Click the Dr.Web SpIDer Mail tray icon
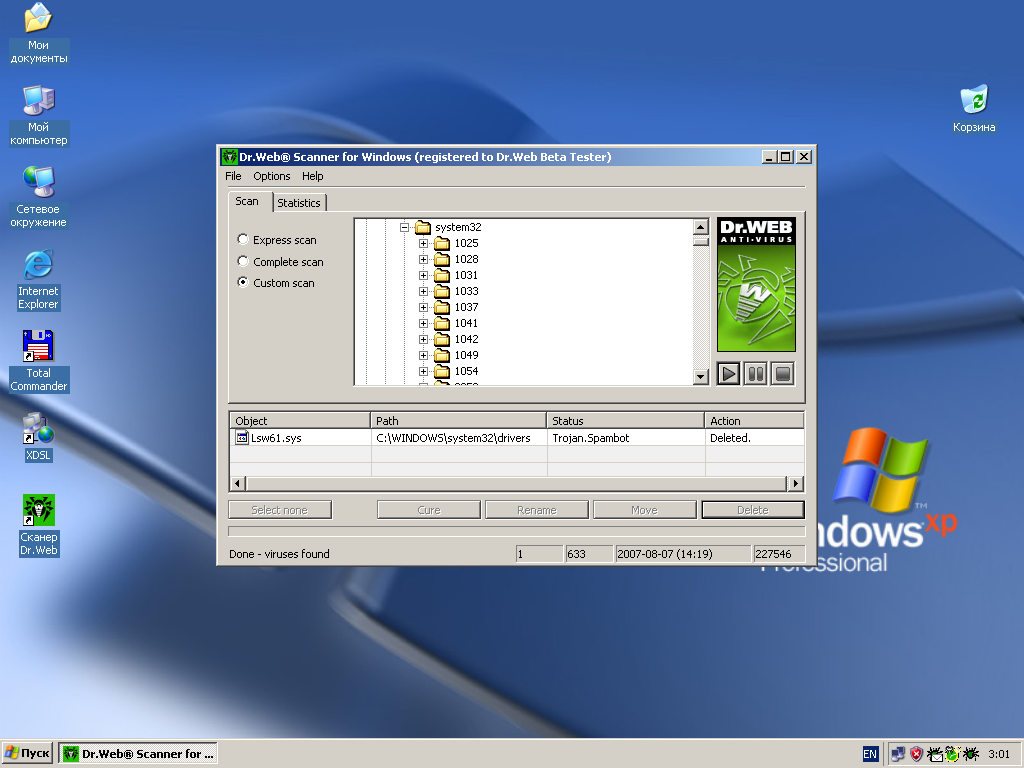 (935, 754)
